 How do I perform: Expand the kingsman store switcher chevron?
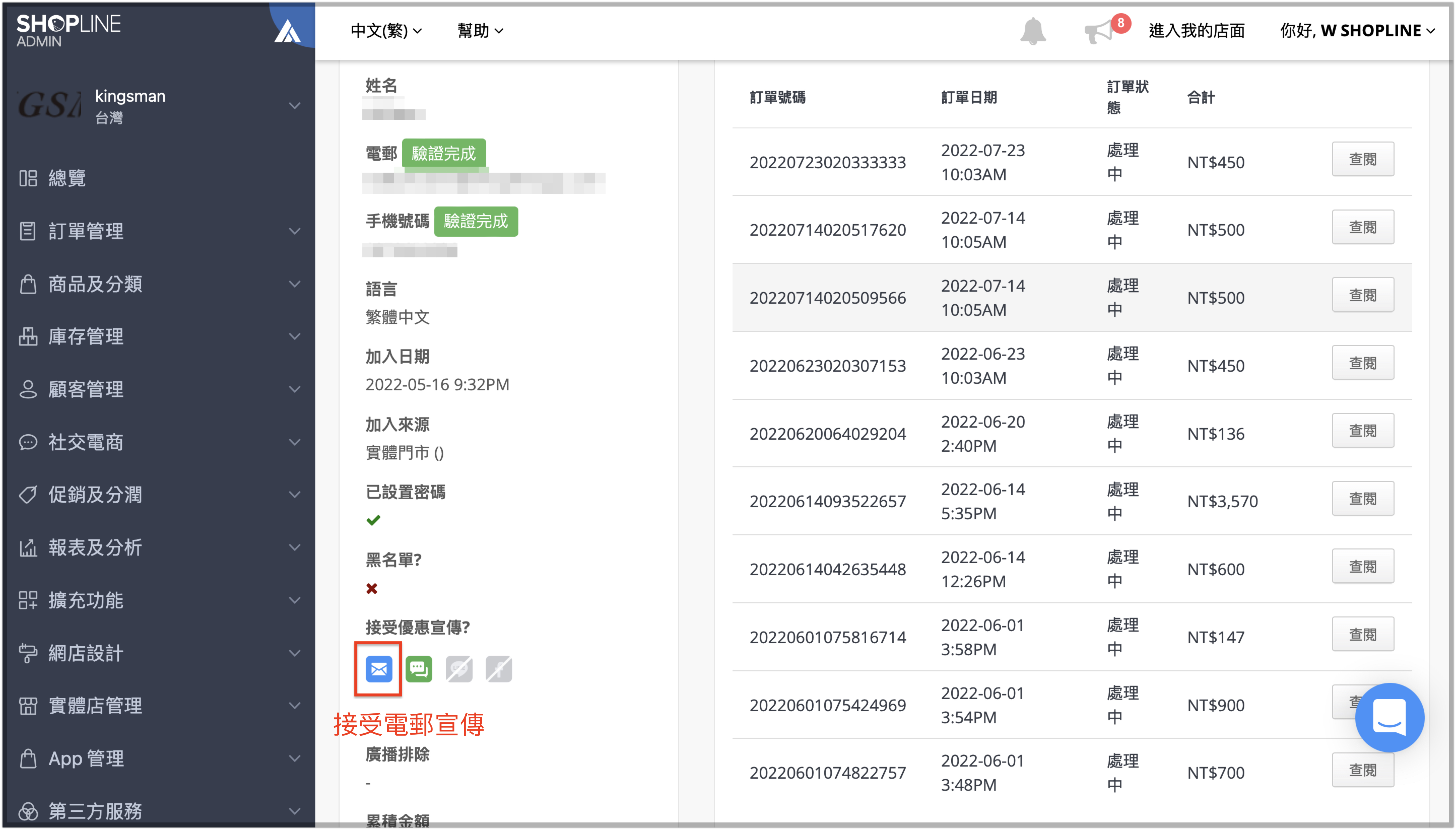tap(294, 106)
